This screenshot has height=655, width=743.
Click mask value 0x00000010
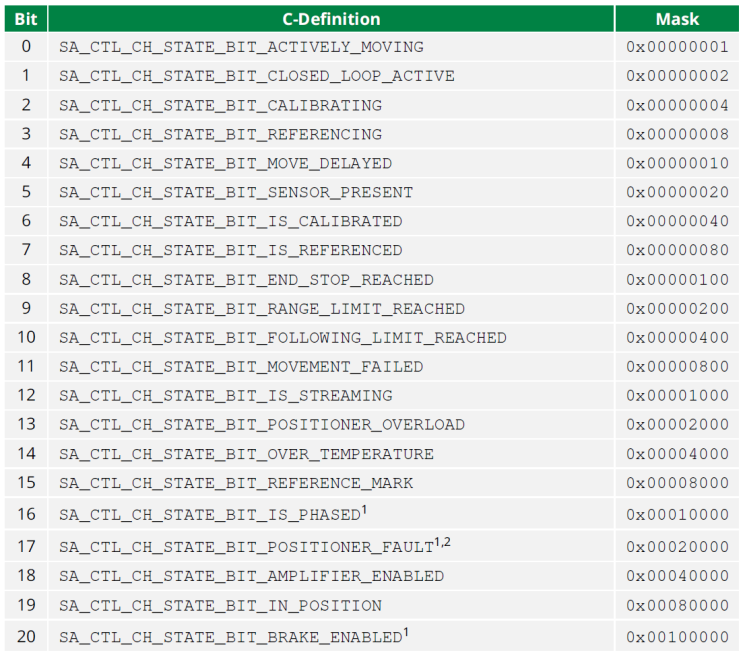click(x=677, y=163)
